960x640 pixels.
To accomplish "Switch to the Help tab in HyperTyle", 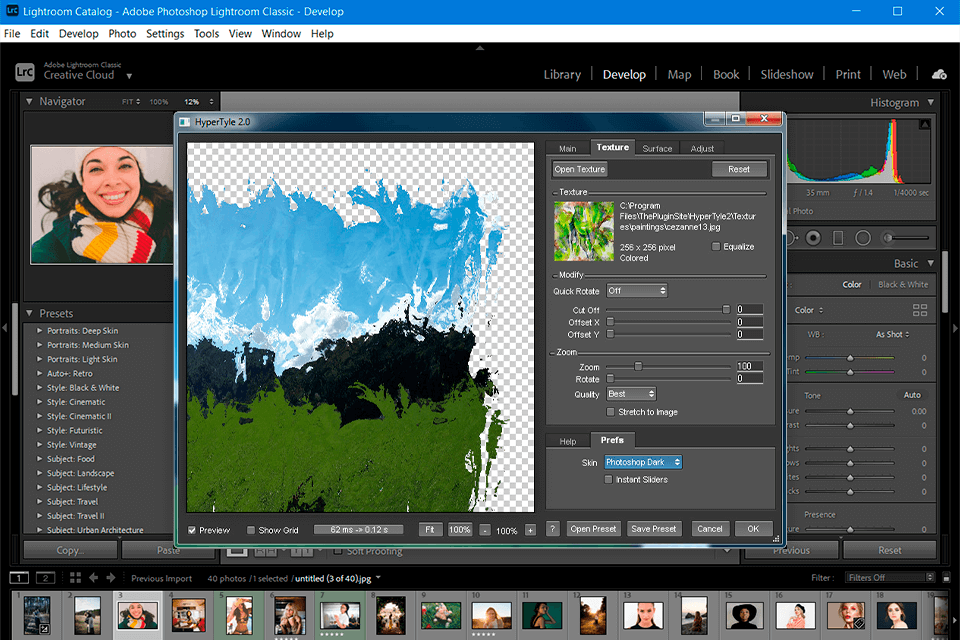I will [x=568, y=441].
